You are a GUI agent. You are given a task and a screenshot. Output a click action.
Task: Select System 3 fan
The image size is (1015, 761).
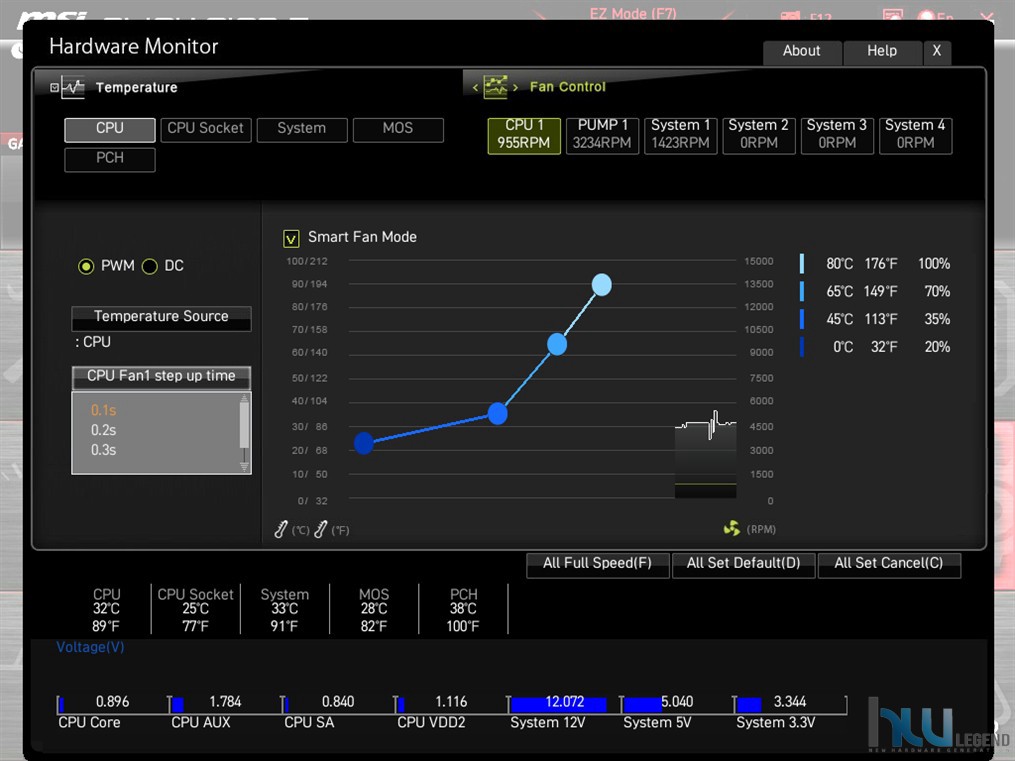(837, 135)
